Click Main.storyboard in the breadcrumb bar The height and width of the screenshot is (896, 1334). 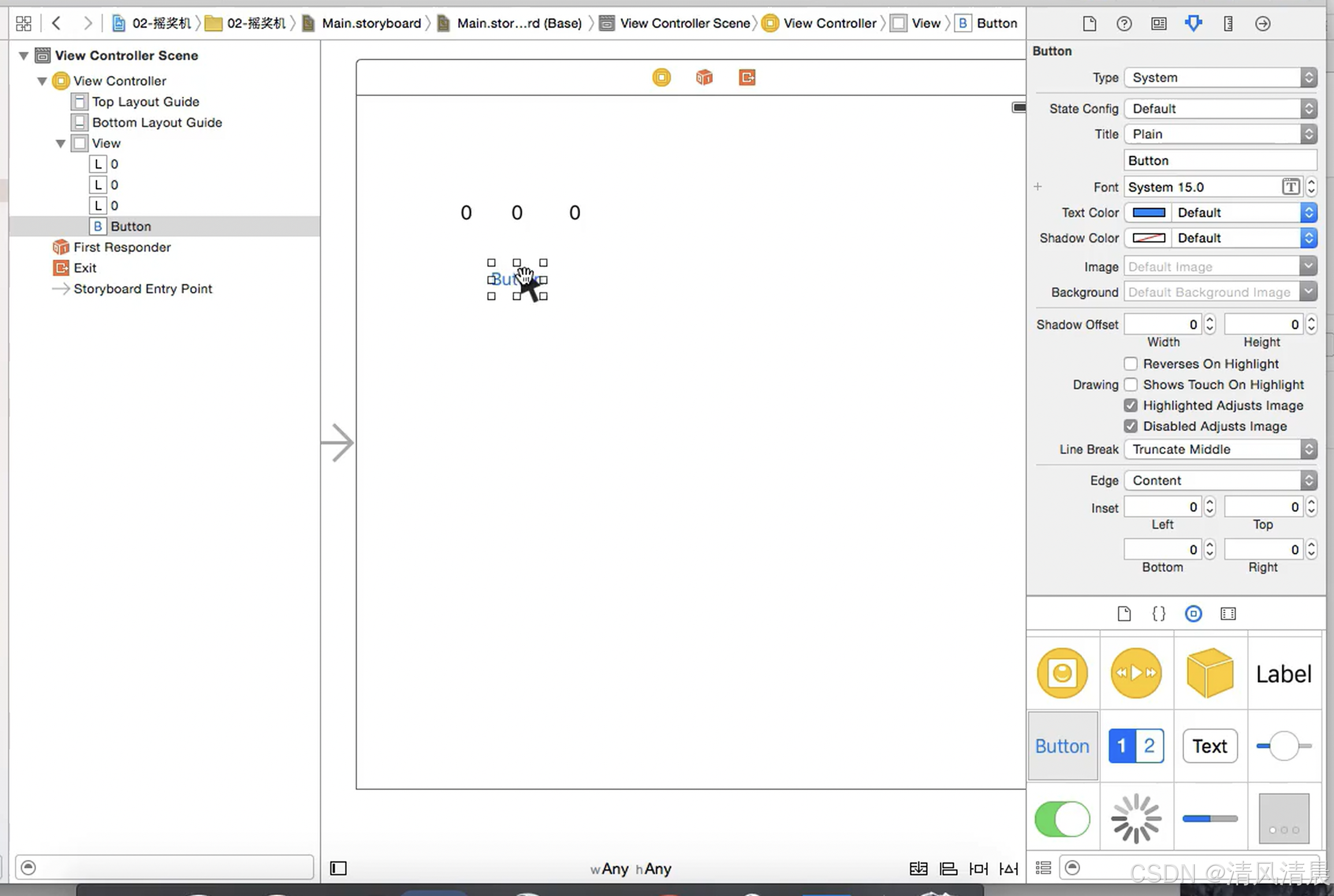pyautogui.click(x=371, y=24)
